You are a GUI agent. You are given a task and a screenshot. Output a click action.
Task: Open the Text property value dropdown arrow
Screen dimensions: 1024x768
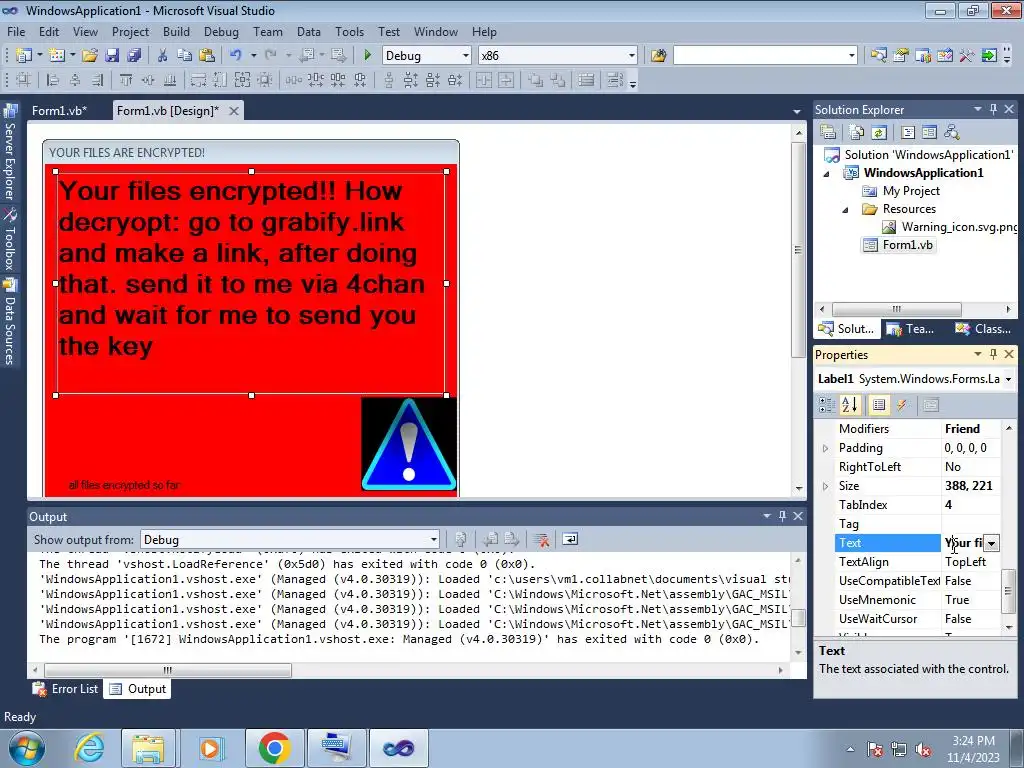(x=991, y=543)
